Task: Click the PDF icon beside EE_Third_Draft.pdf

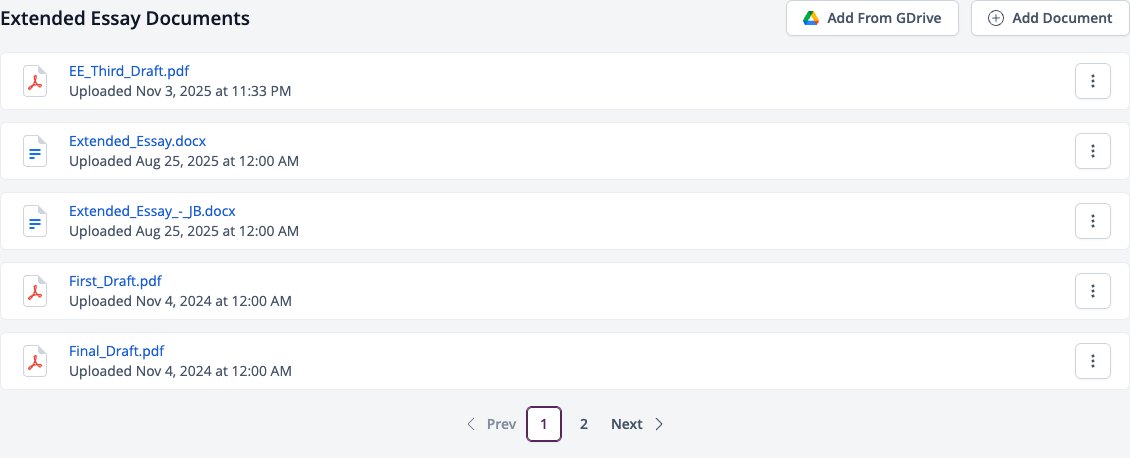Action: (35, 81)
